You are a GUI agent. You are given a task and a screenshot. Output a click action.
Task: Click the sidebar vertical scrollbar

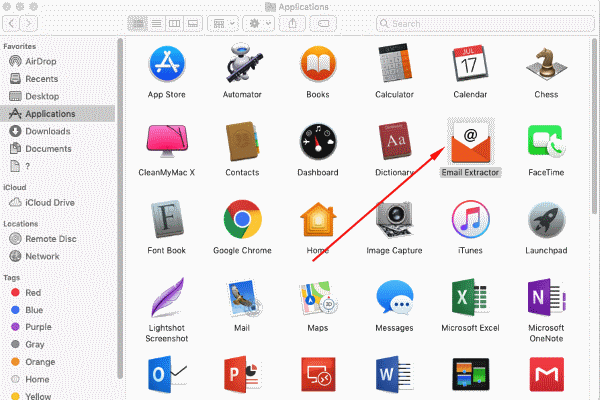[x=120, y=209]
